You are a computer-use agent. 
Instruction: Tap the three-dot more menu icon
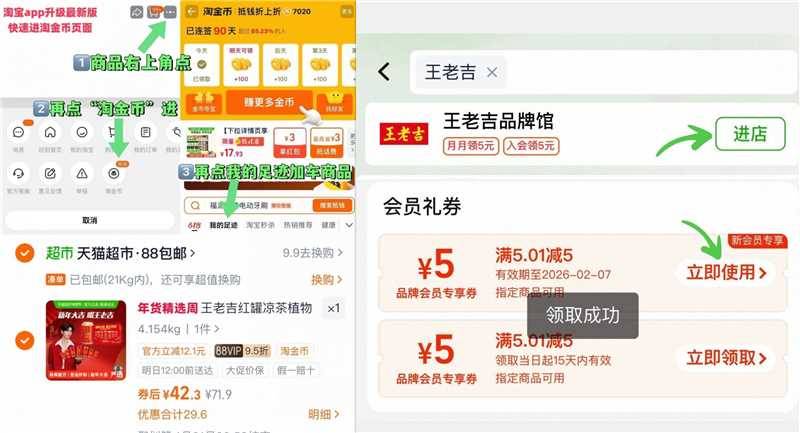click(x=171, y=12)
